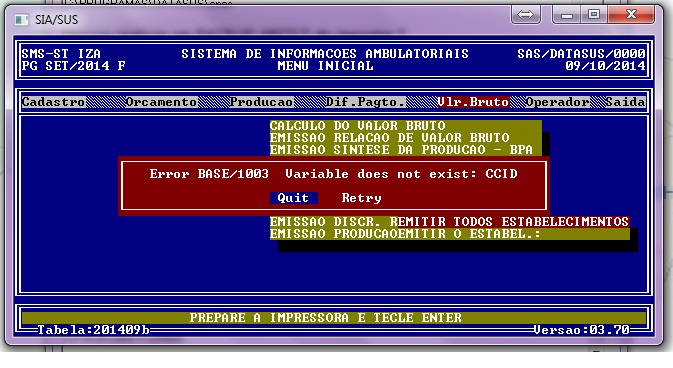
Task: Minimize the SIA/SUS window
Action: (x=567, y=15)
